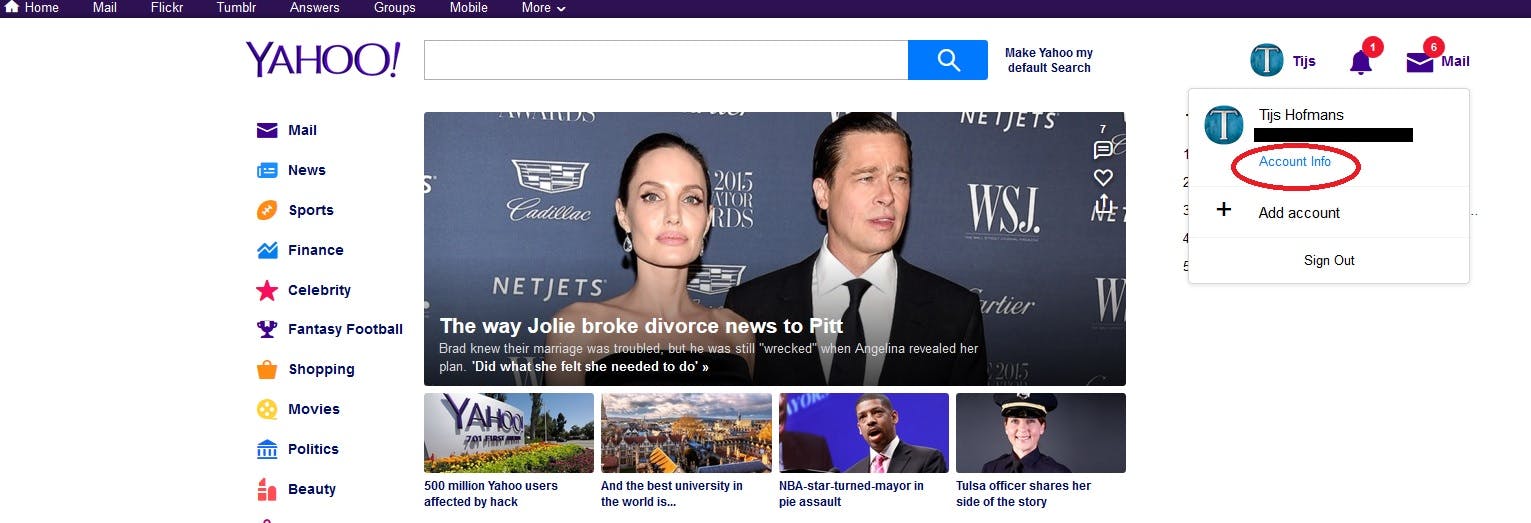The width and height of the screenshot is (1531, 523).
Task: Click the plus icon beside Add account
Action: [1223, 211]
